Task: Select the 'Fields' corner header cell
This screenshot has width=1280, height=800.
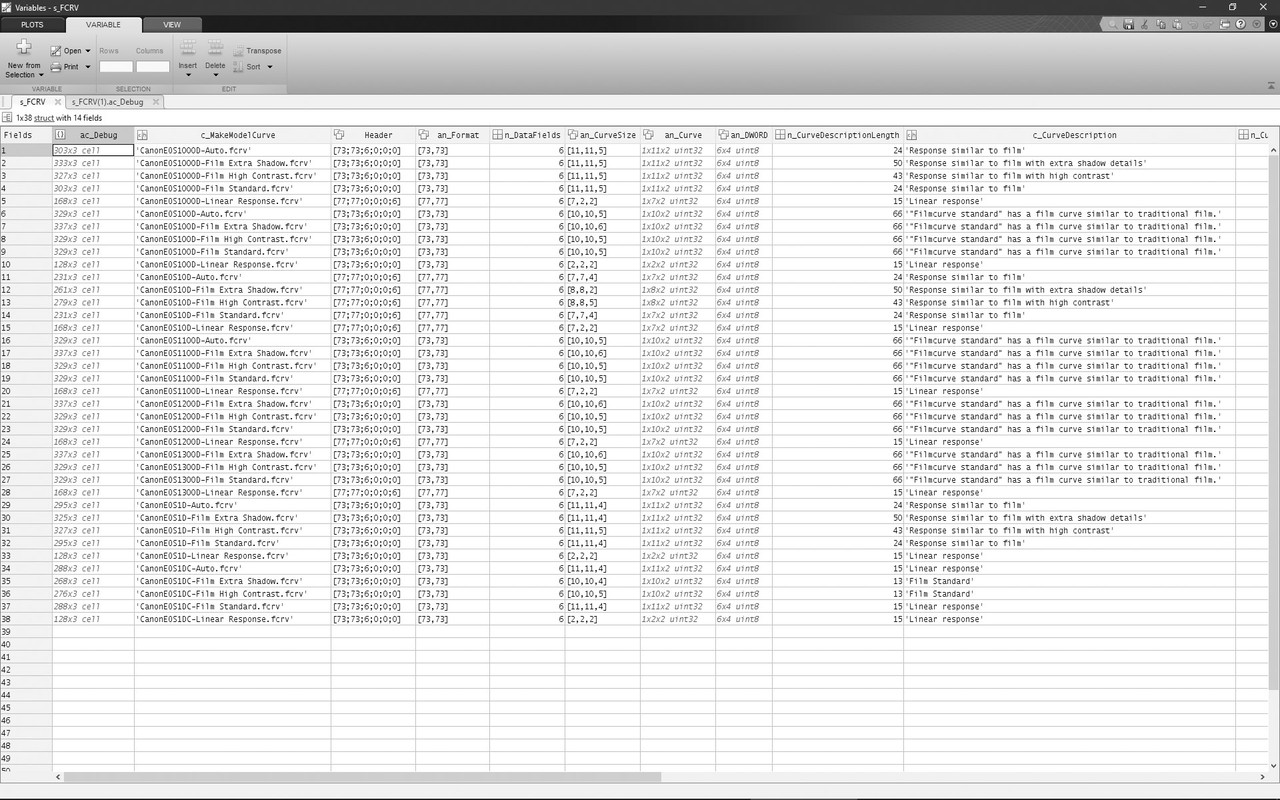Action: click(x=26, y=135)
